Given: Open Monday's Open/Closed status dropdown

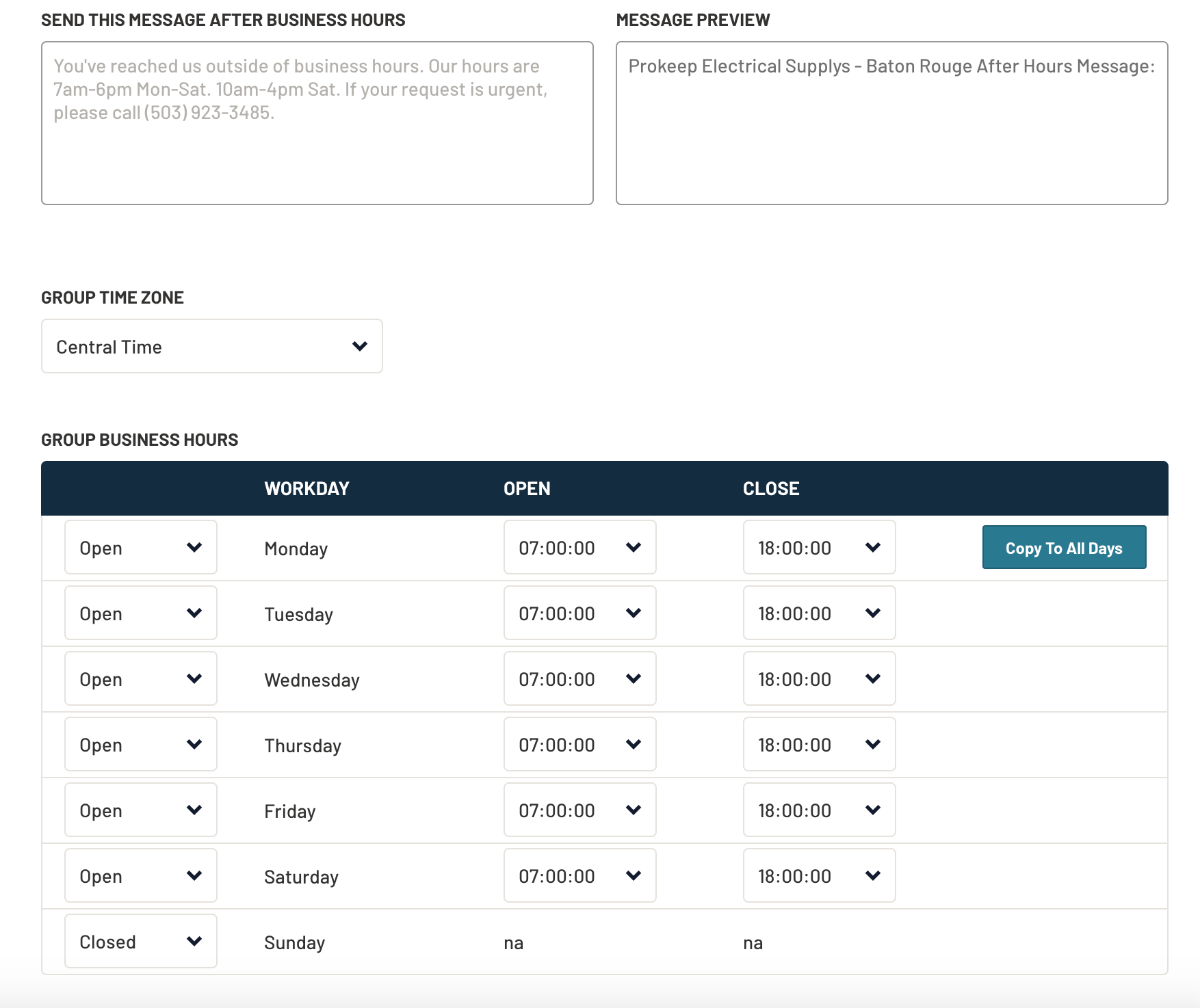Looking at the screenshot, I should coord(140,548).
